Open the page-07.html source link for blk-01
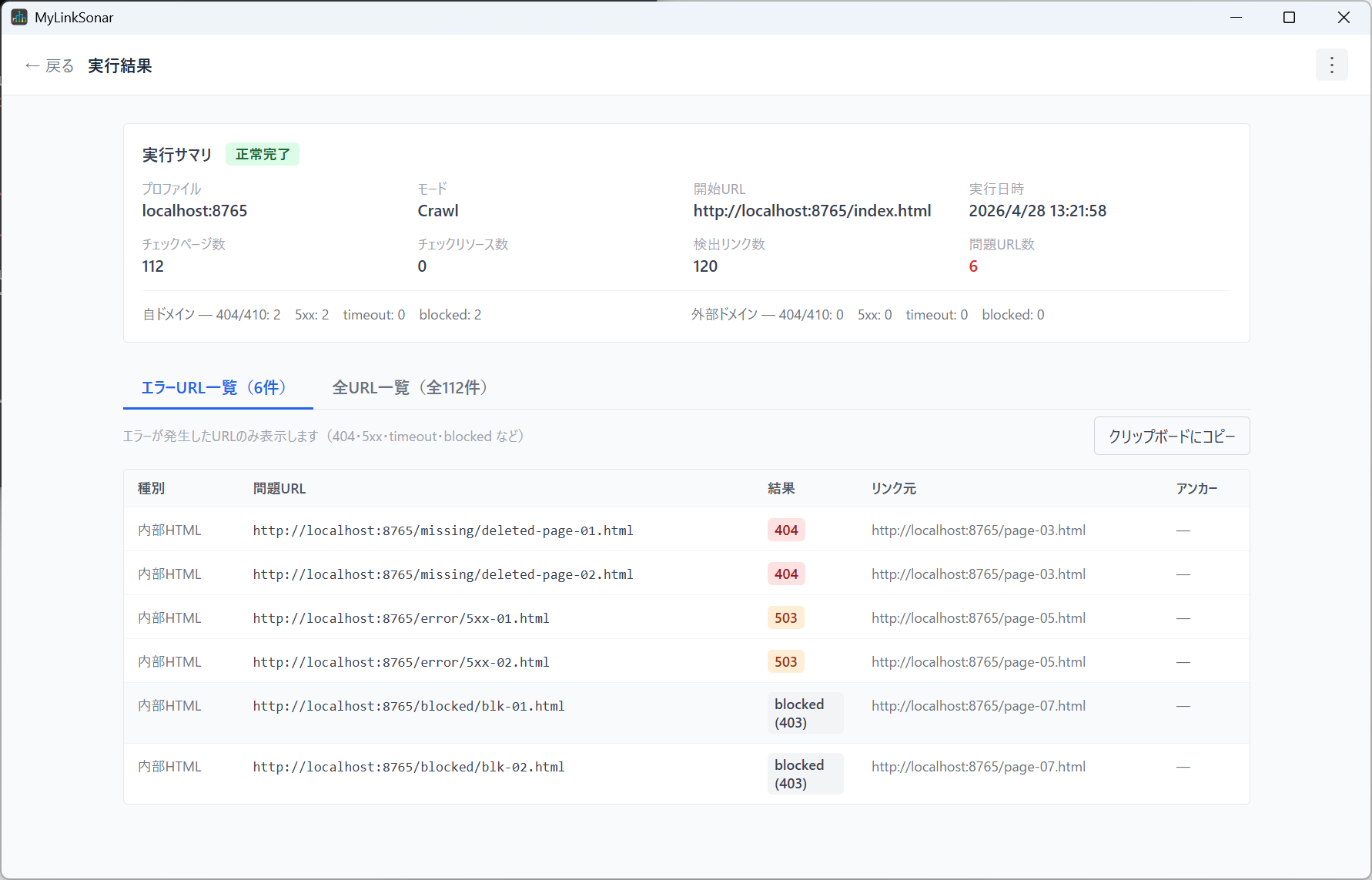 coord(979,706)
